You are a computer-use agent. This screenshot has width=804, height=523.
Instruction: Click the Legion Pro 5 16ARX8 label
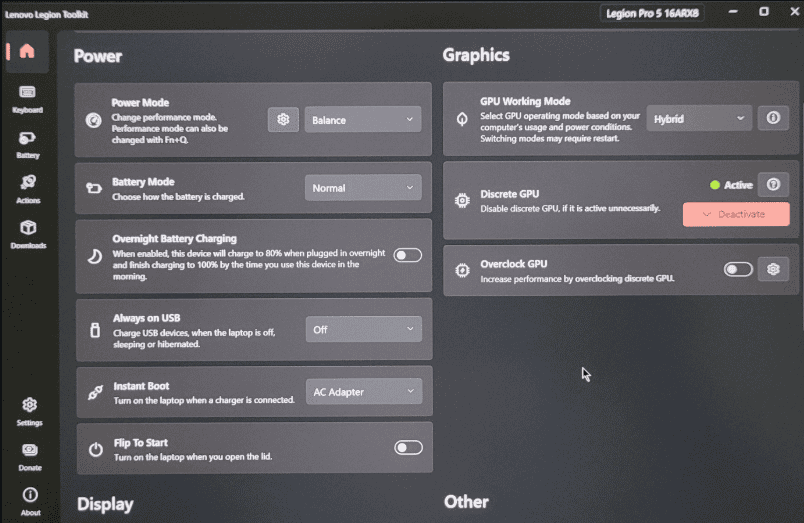(x=652, y=13)
